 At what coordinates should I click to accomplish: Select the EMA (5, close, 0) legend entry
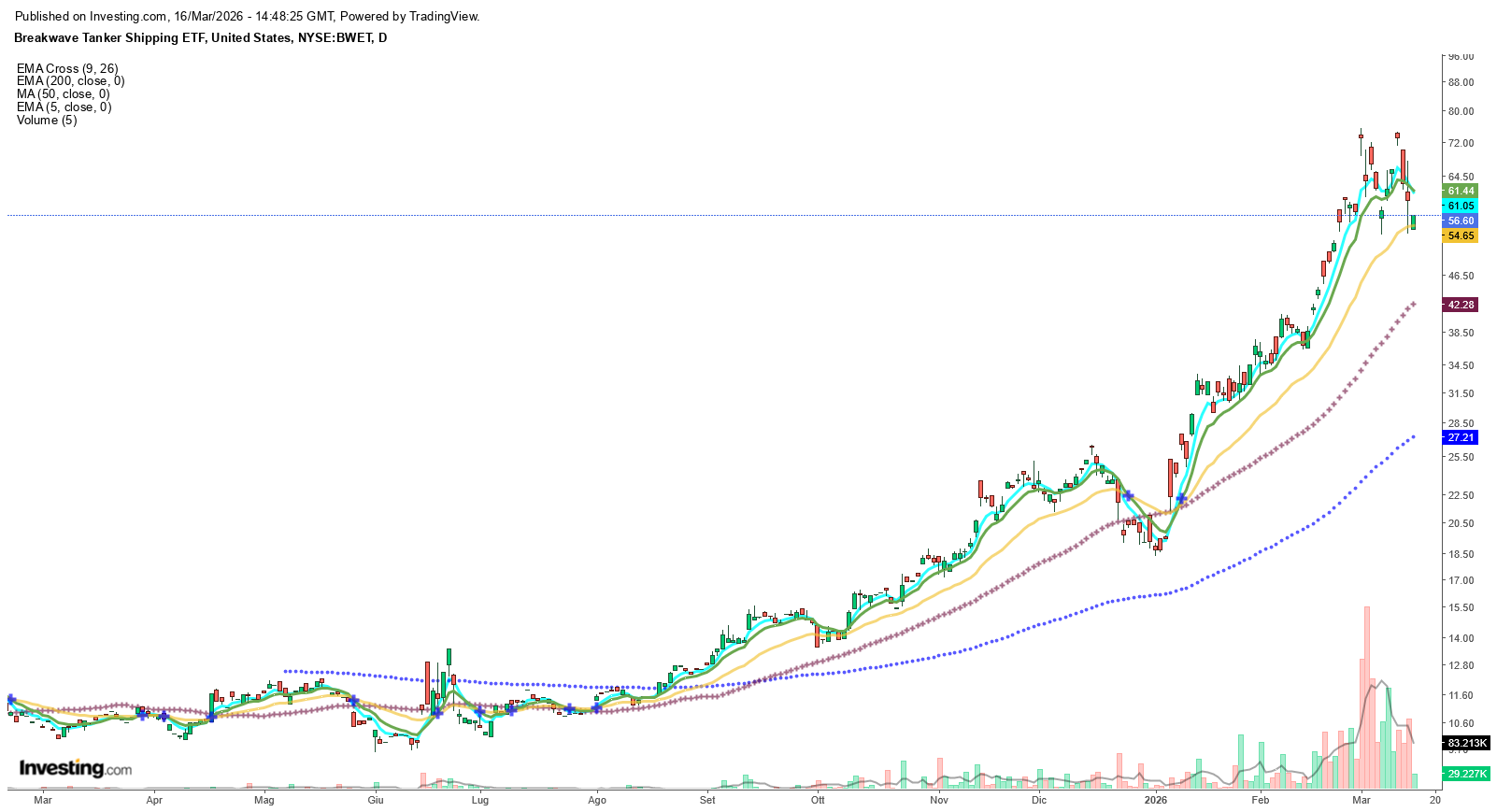tap(64, 107)
